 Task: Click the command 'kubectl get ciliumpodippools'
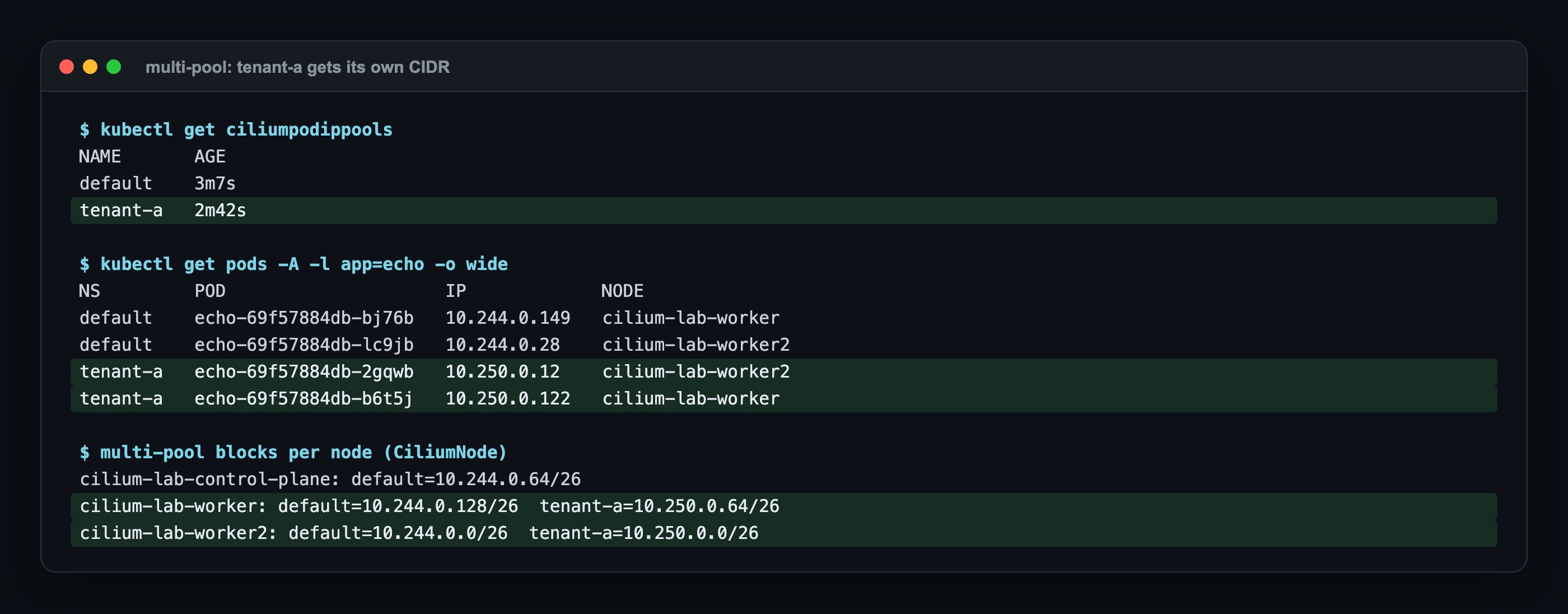[246, 130]
